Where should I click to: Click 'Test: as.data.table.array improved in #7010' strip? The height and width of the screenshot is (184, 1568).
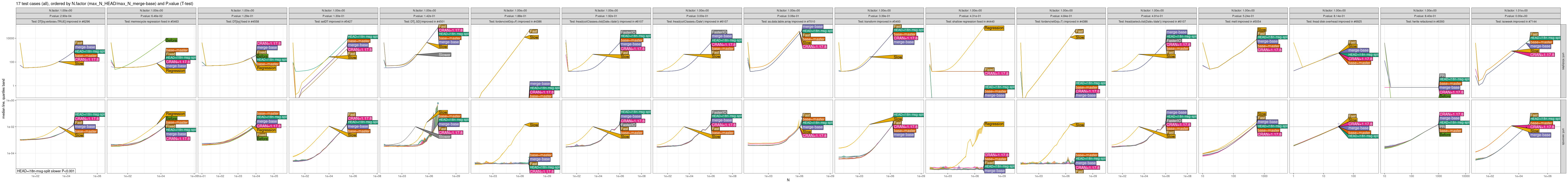[x=788, y=21]
